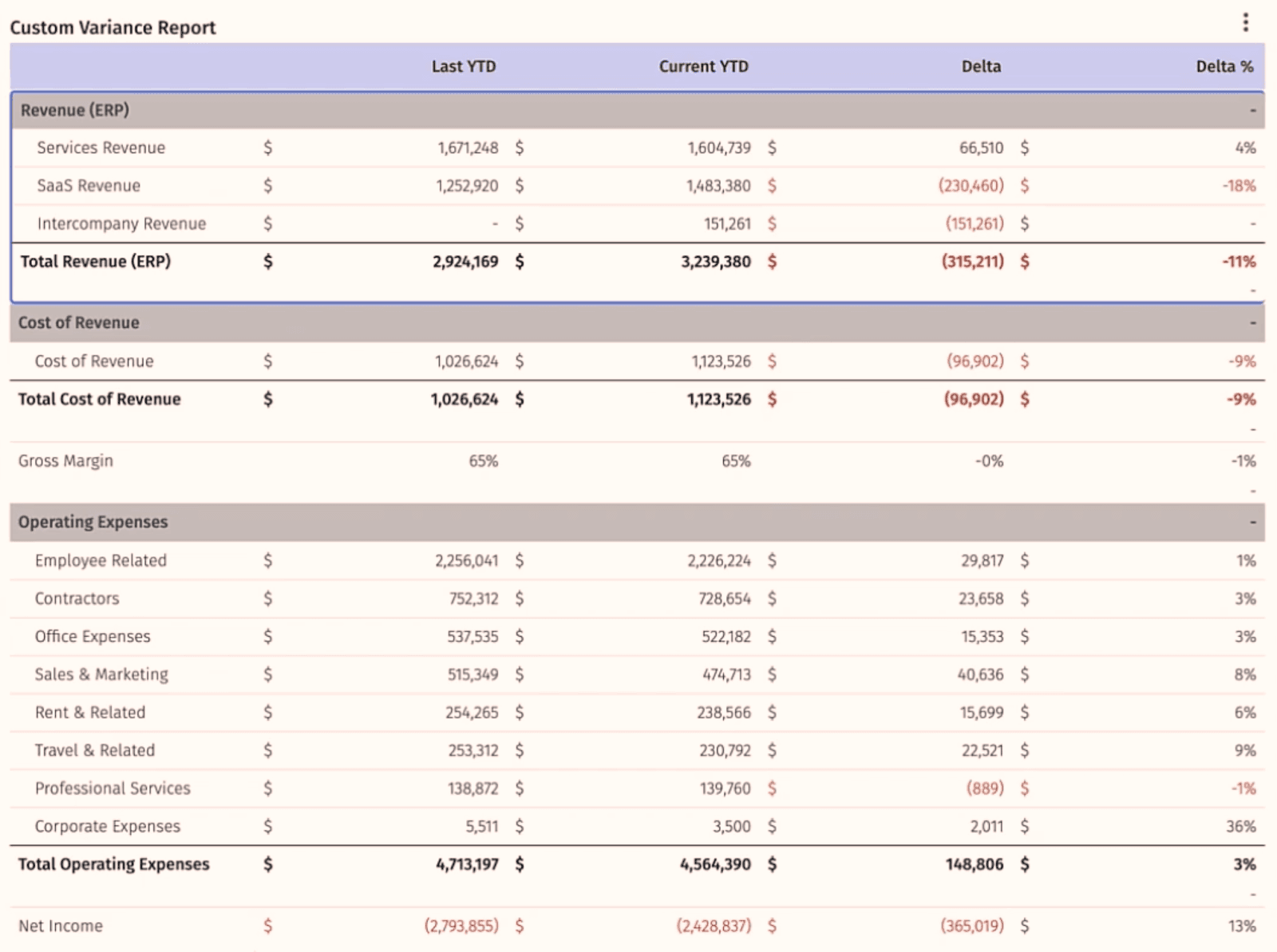Screen dimensions: 1277x952
Task: Click the Employee Related expense line
Action: [101, 560]
